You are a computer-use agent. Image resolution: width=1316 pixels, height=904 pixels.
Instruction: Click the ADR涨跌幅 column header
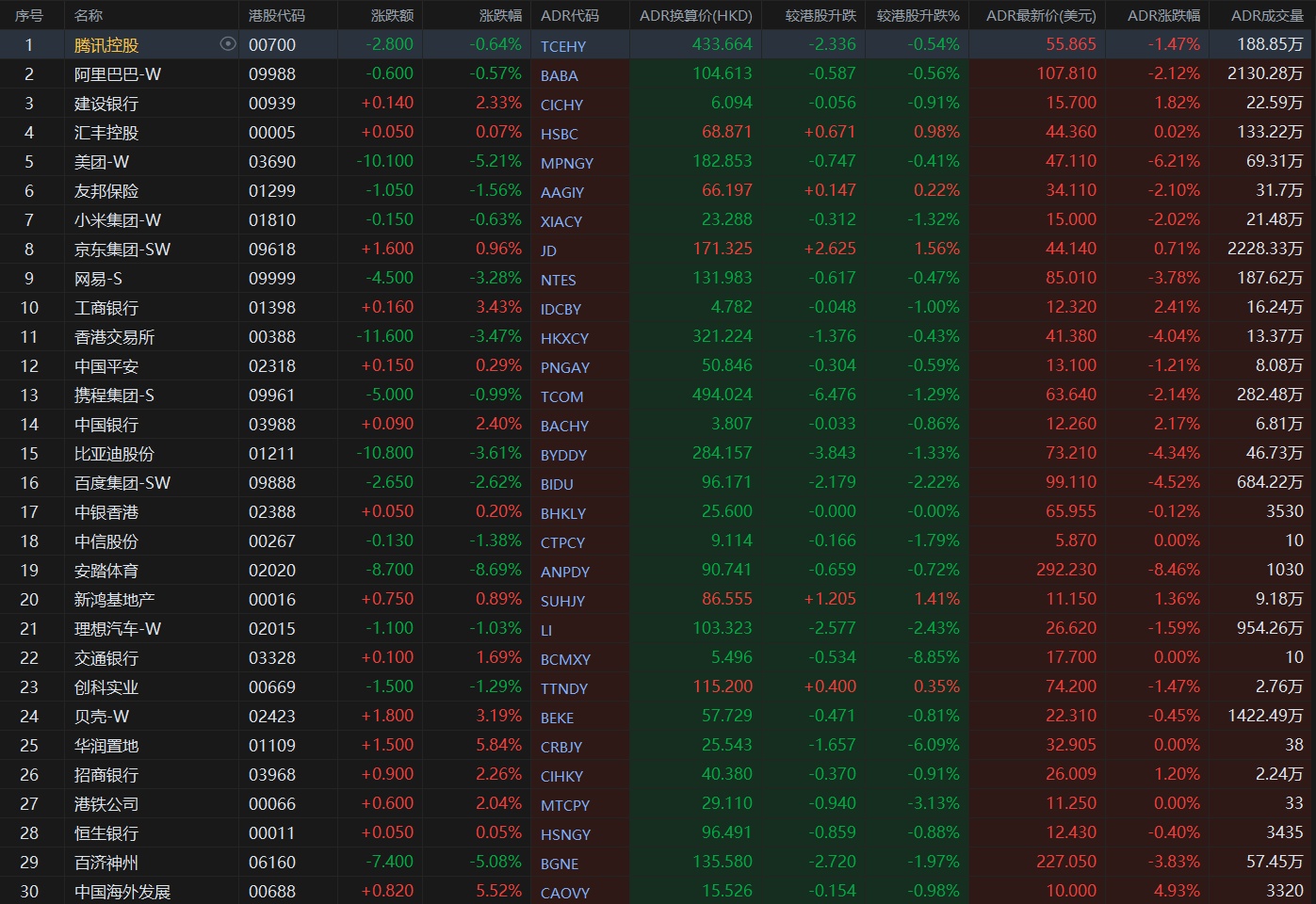point(1163,15)
